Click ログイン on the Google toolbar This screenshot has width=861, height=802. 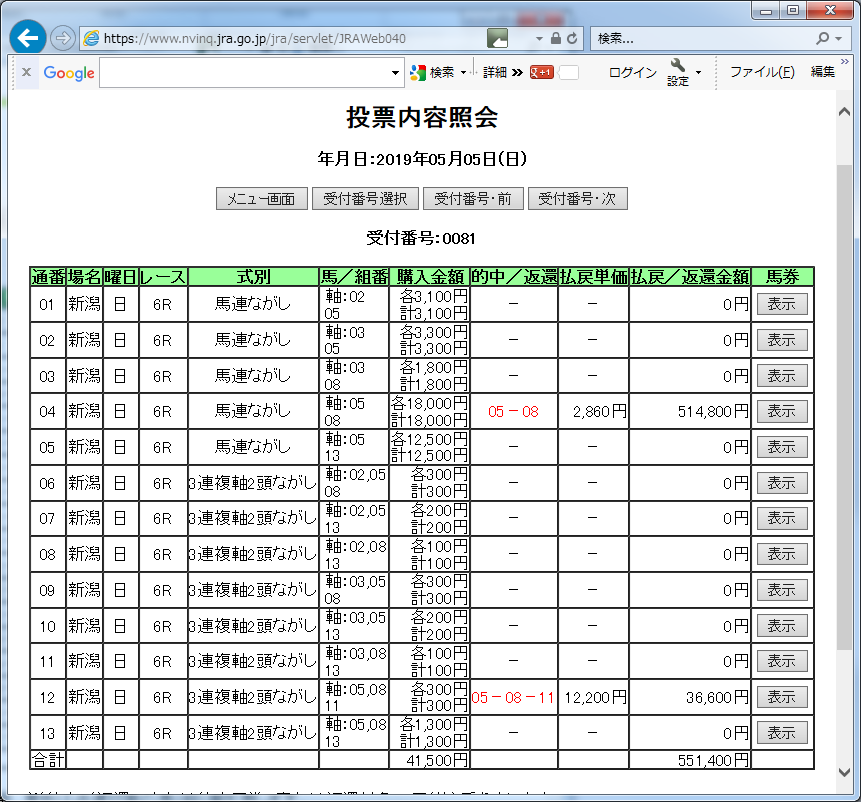click(633, 72)
